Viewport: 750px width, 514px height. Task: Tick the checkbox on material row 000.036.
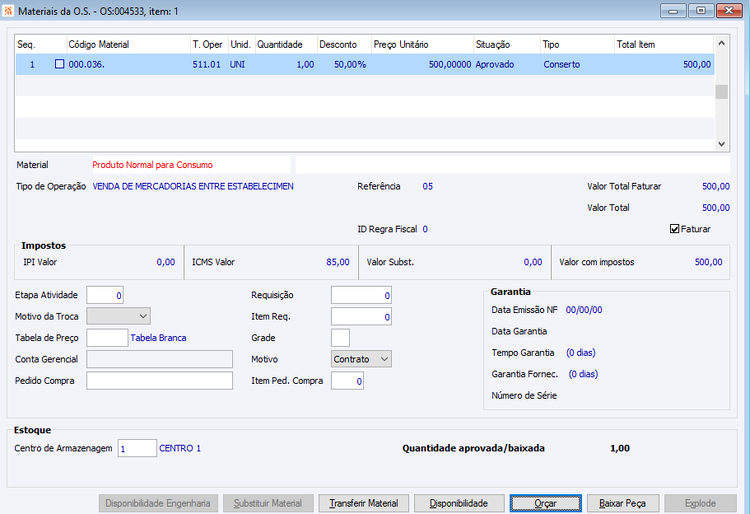[x=59, y=64]
